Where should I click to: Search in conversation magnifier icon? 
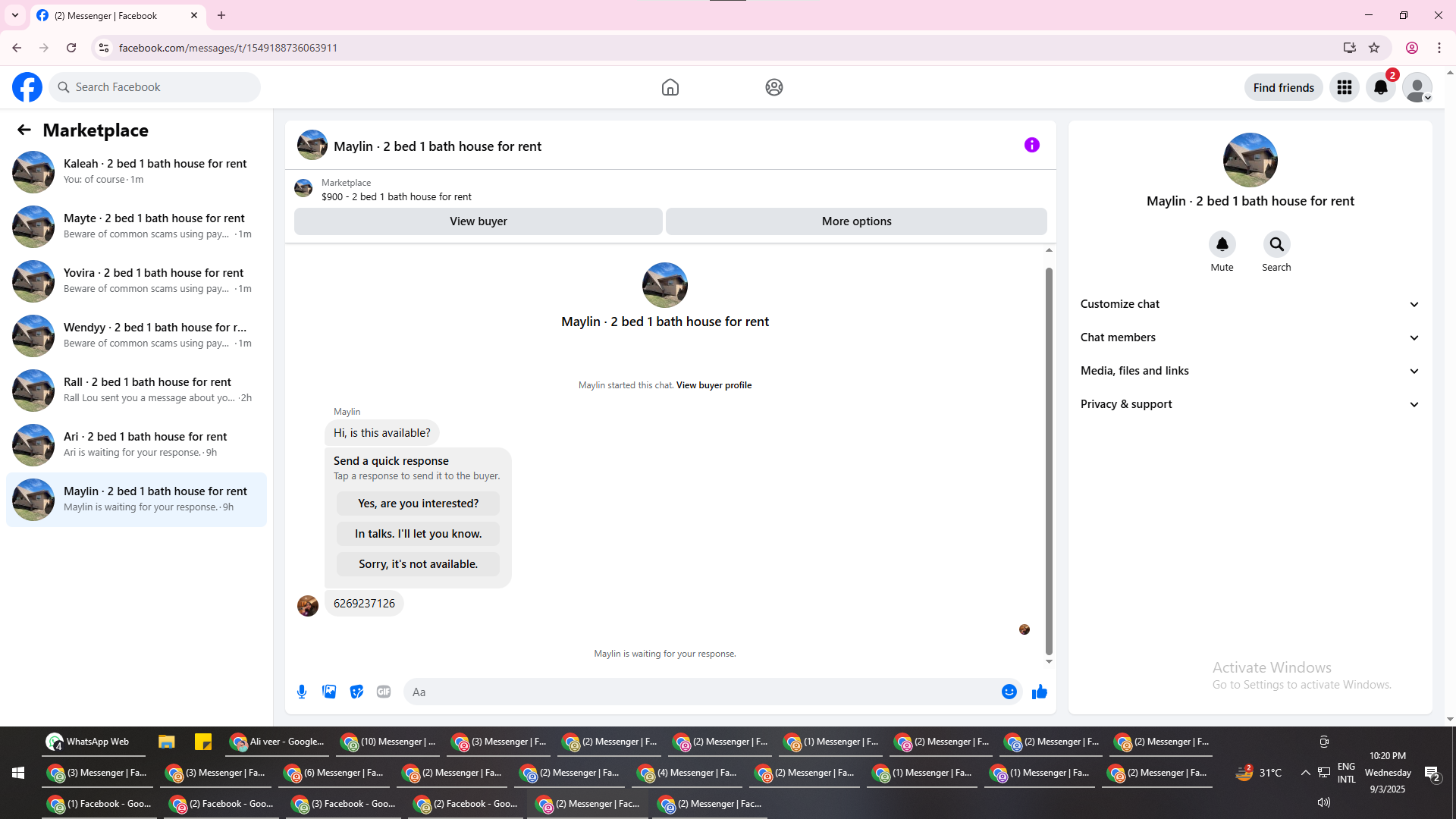pos(1277,244)
